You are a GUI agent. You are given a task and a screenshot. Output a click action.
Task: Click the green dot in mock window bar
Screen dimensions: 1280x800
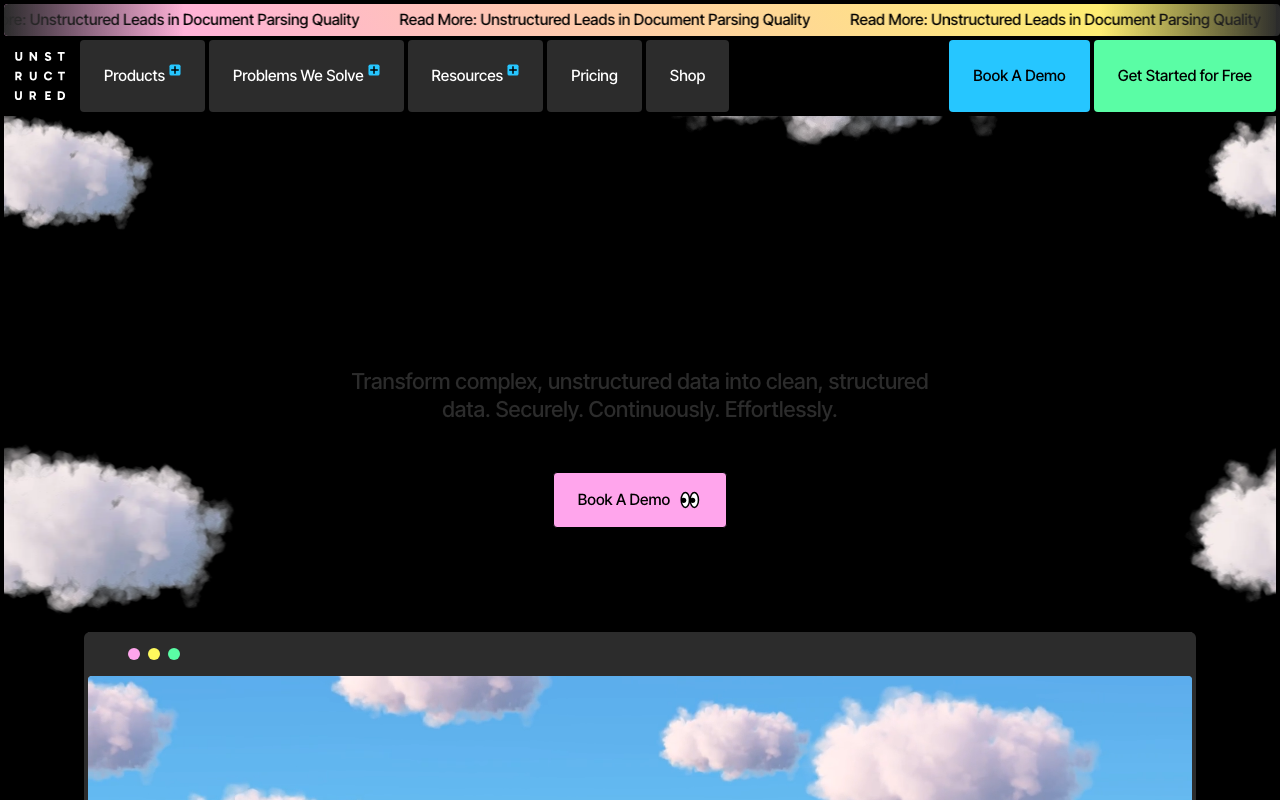point(174,654)
